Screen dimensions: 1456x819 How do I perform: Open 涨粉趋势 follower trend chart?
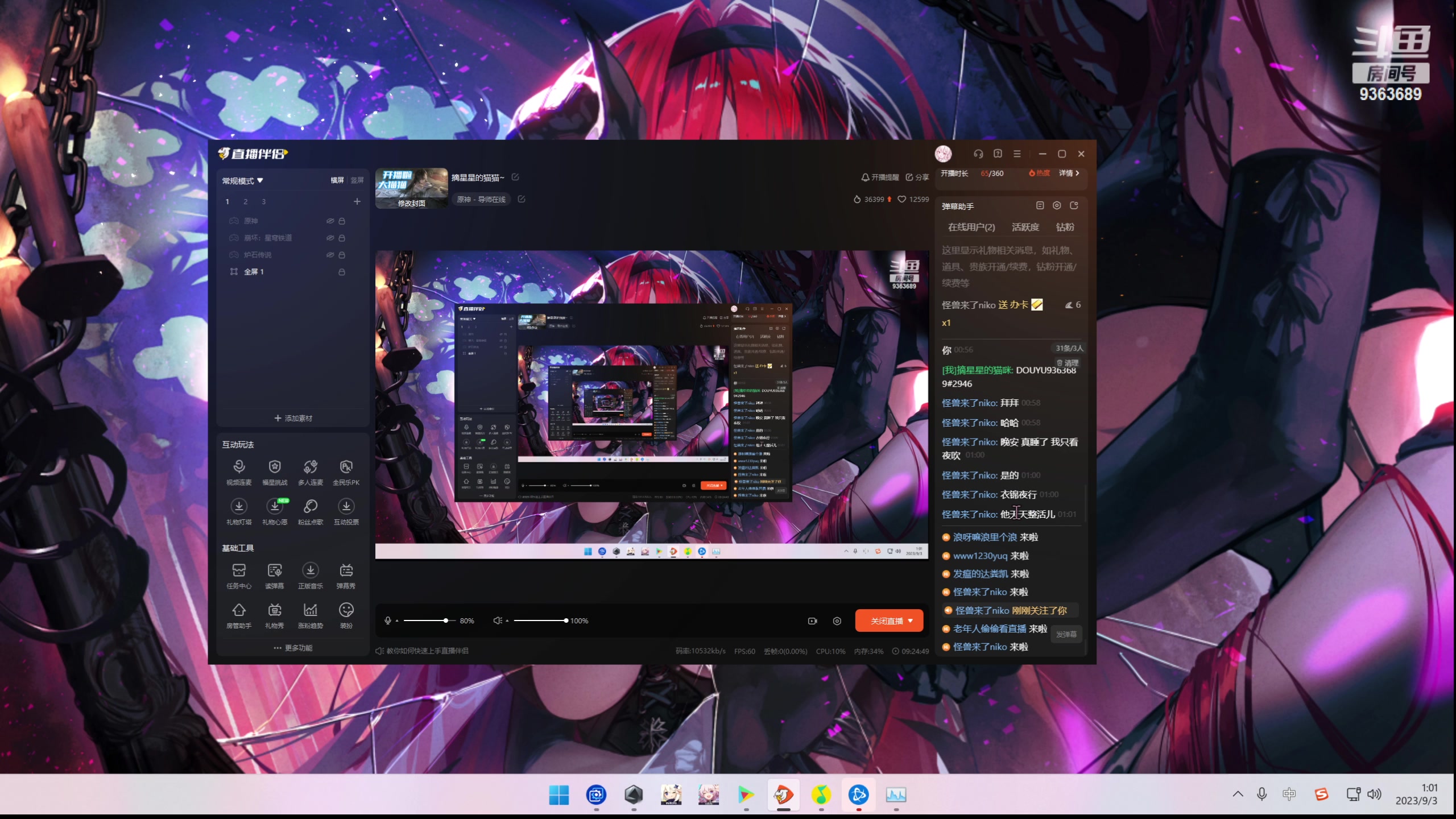[311, 615]
